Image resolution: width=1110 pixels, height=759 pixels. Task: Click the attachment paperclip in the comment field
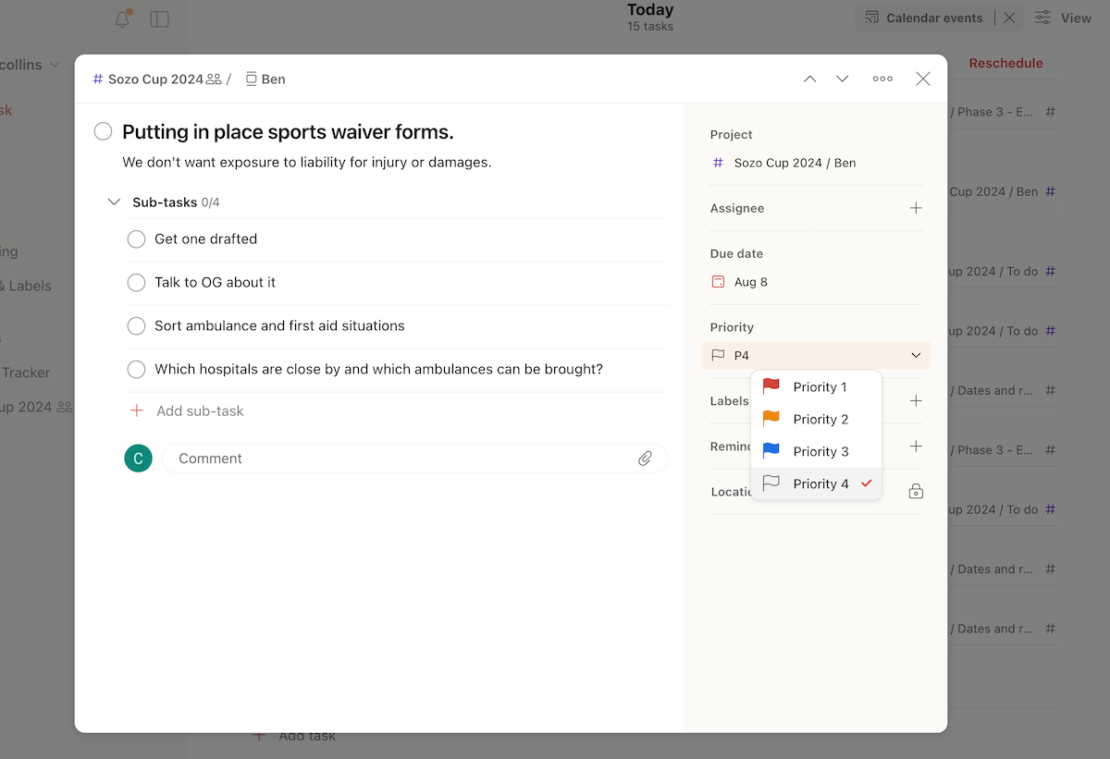pyautogui.click(x=645, y=457)
